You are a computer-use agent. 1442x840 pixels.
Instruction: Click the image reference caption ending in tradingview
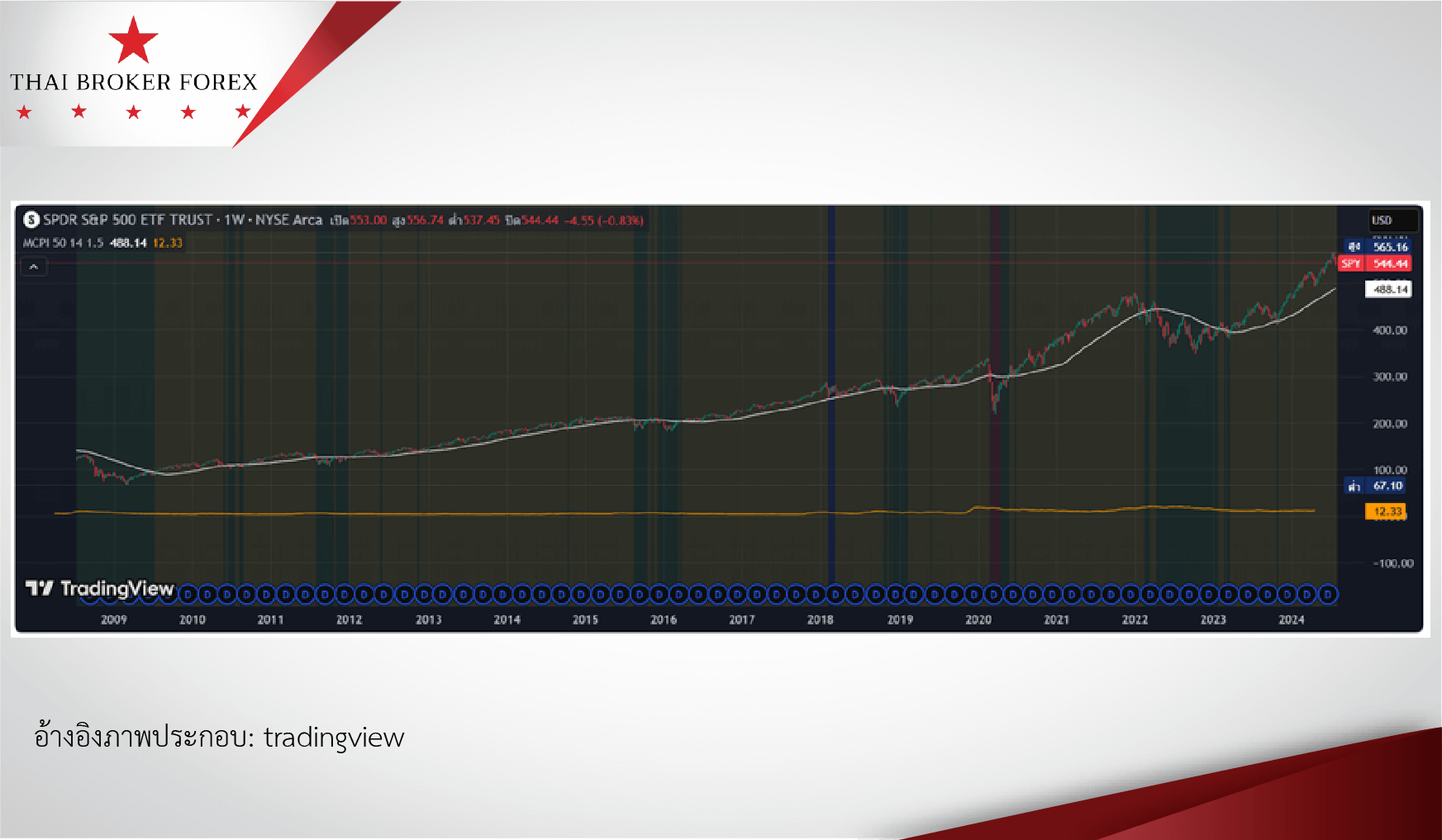tap(220, 737)
